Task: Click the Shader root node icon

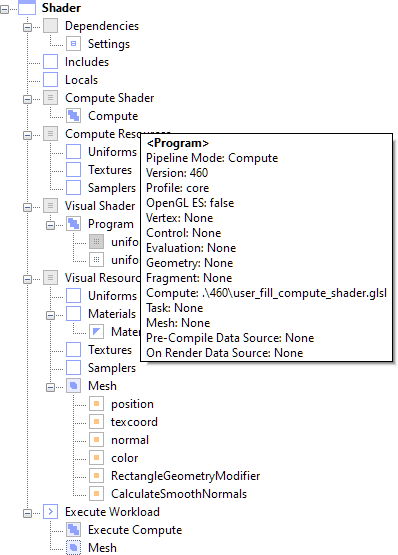Action: (x=27, y=7)
